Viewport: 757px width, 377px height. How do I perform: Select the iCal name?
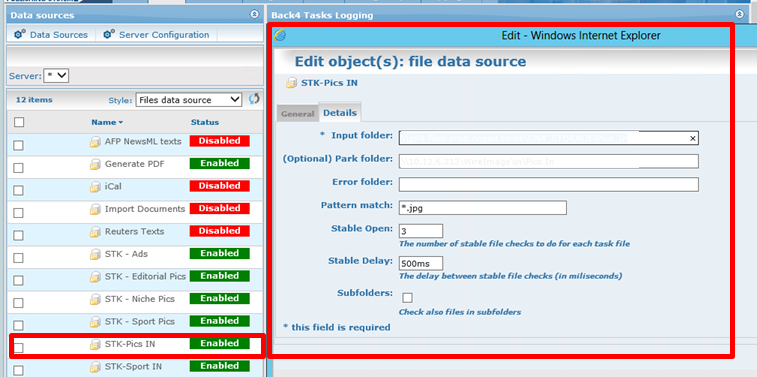[x=113, y=186]
